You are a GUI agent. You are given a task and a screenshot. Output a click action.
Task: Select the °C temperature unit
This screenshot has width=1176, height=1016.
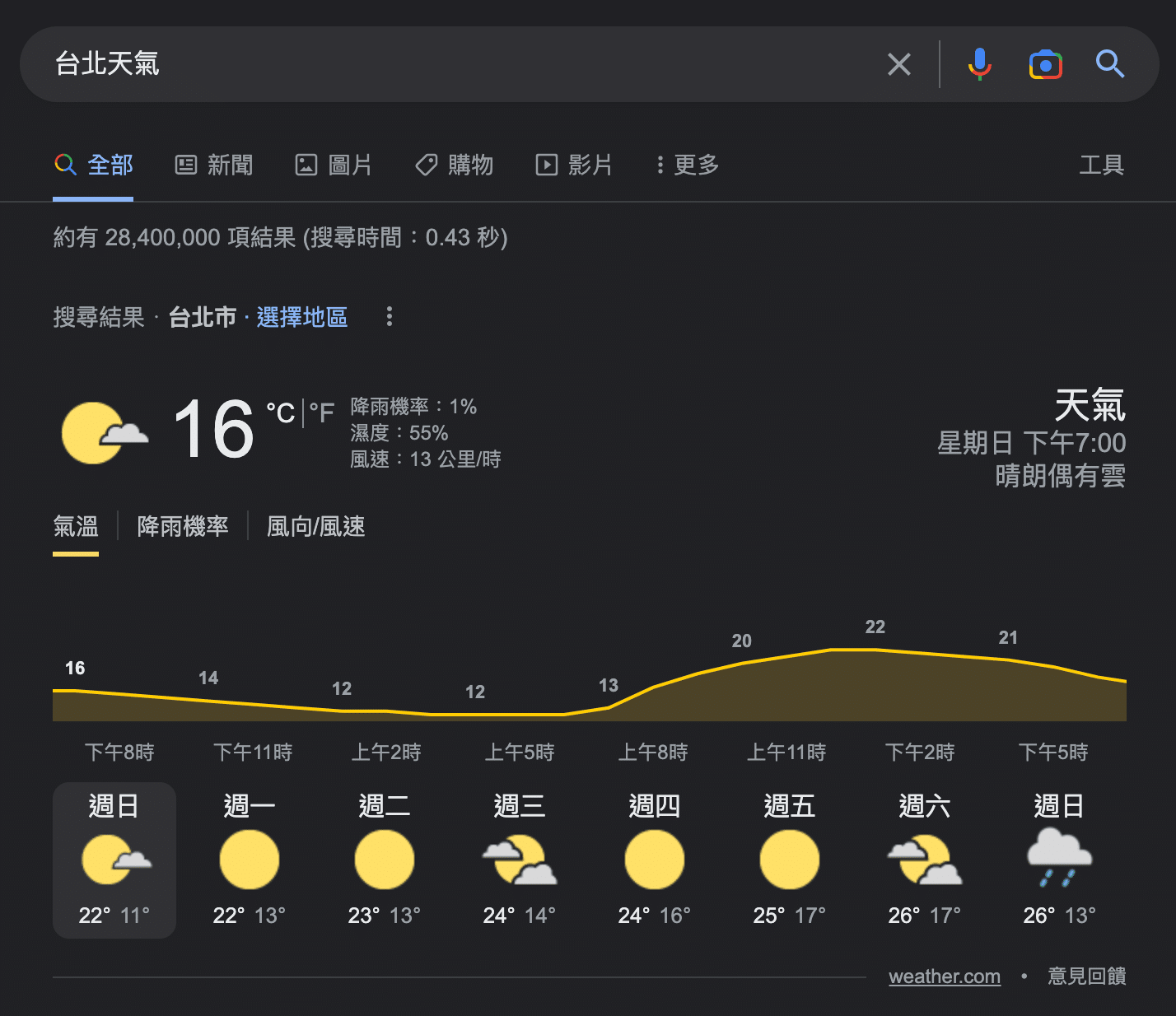click(280, 412)
